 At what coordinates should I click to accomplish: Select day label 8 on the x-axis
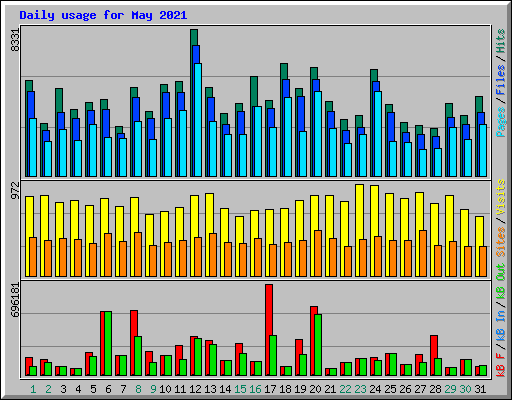138,389
